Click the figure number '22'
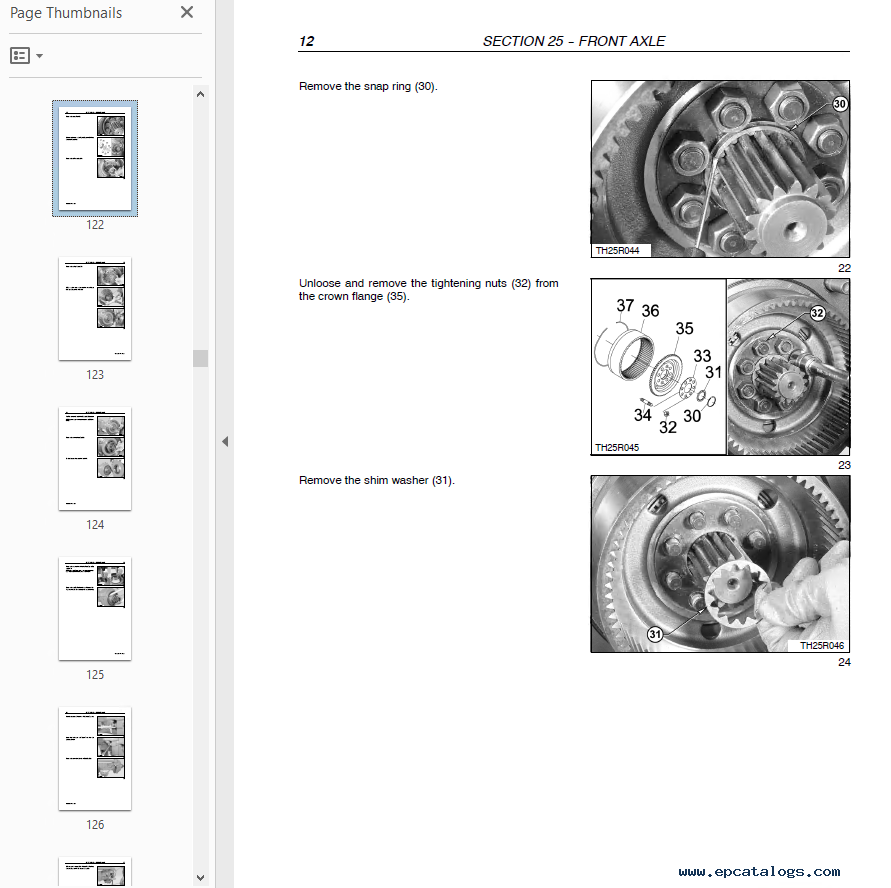Viewport: 891px width, 888px height. coord(844,268)
